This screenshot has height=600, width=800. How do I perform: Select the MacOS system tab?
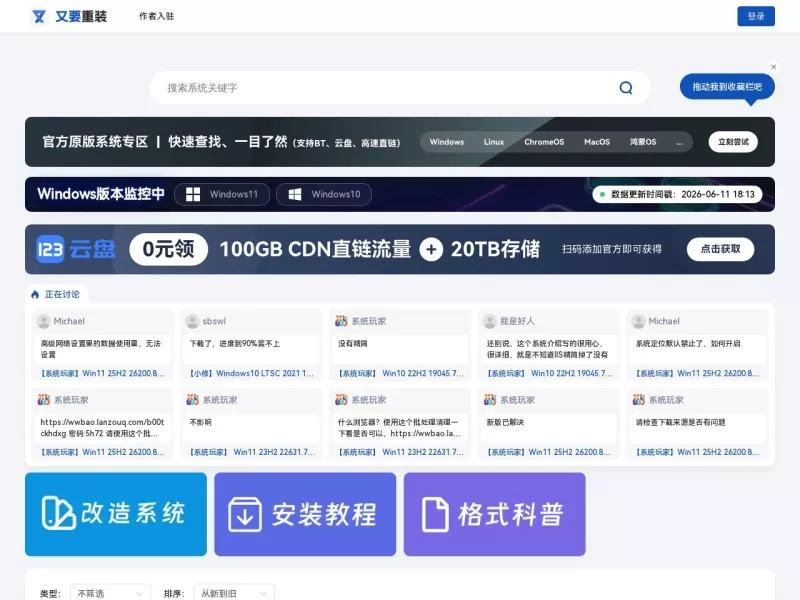point(597,142)
